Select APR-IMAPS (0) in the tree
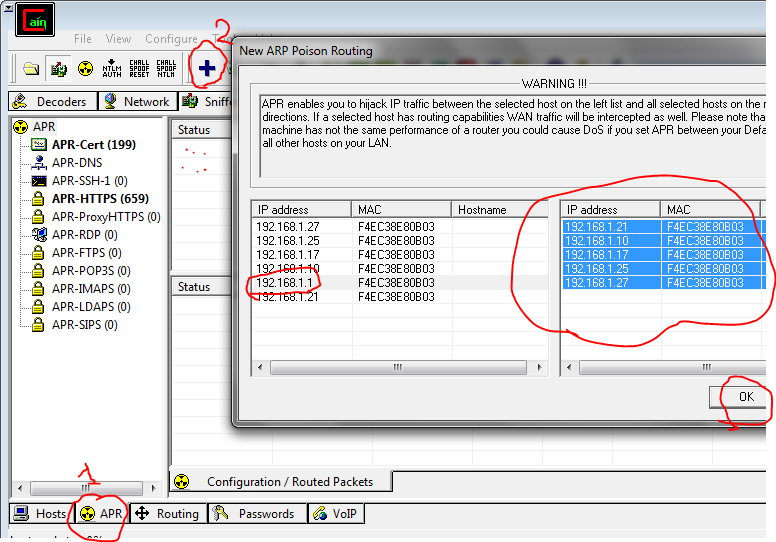The image size is (776, 542). [91, 289]
